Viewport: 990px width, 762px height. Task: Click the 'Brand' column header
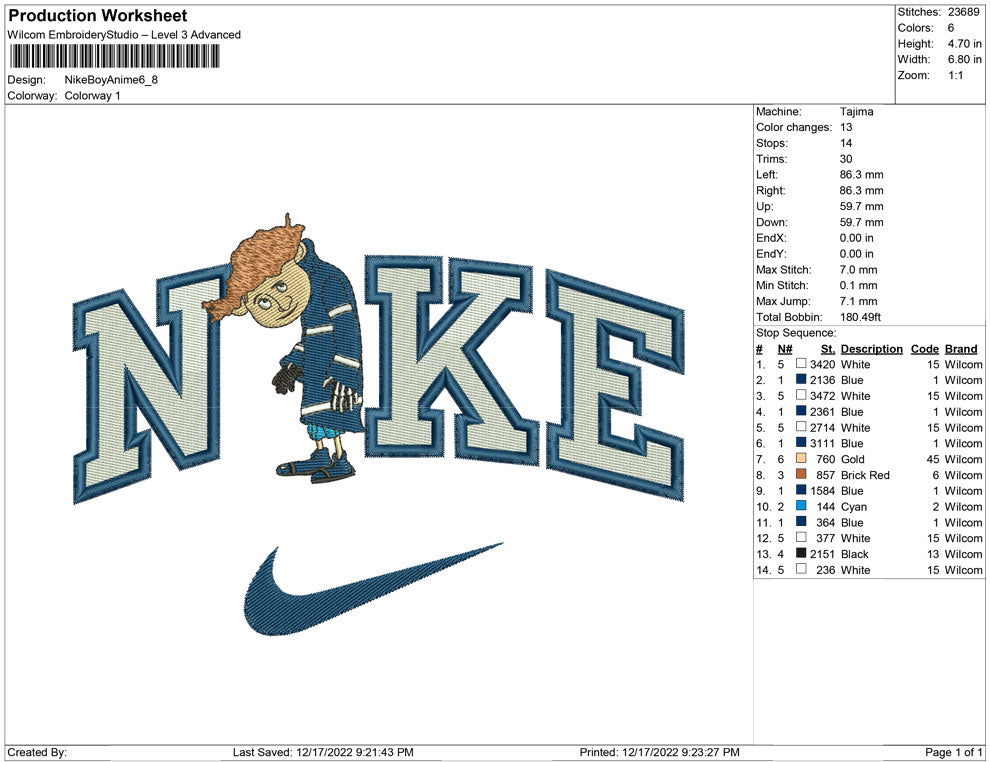pyautogui.click(x=961, y=349)
